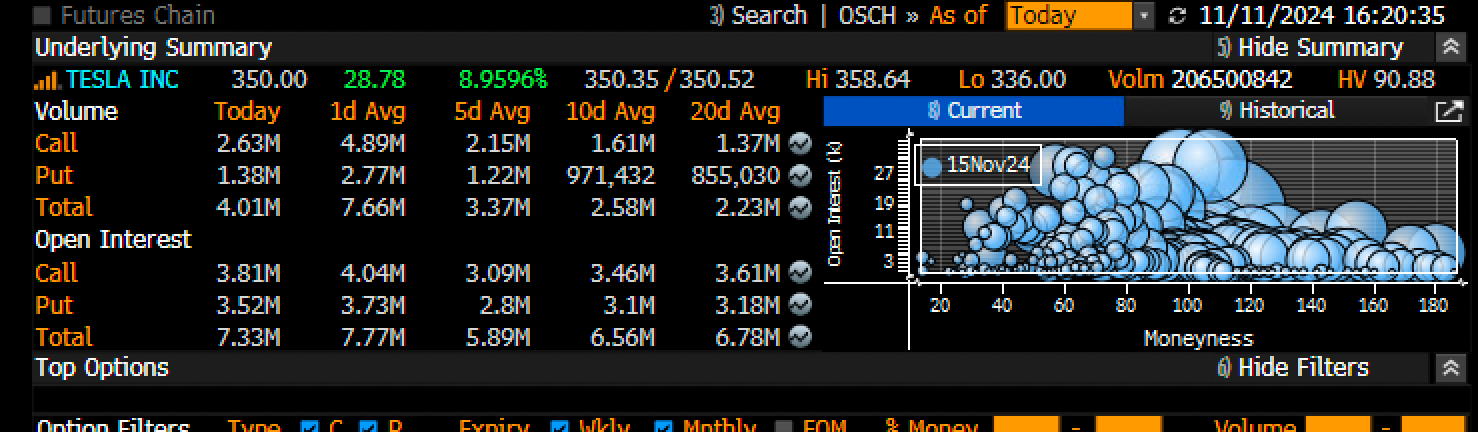Click chart icon in Total volume row
This screenshot has height=432, width=1478.
pyautogui.click(x=799, y=207)
